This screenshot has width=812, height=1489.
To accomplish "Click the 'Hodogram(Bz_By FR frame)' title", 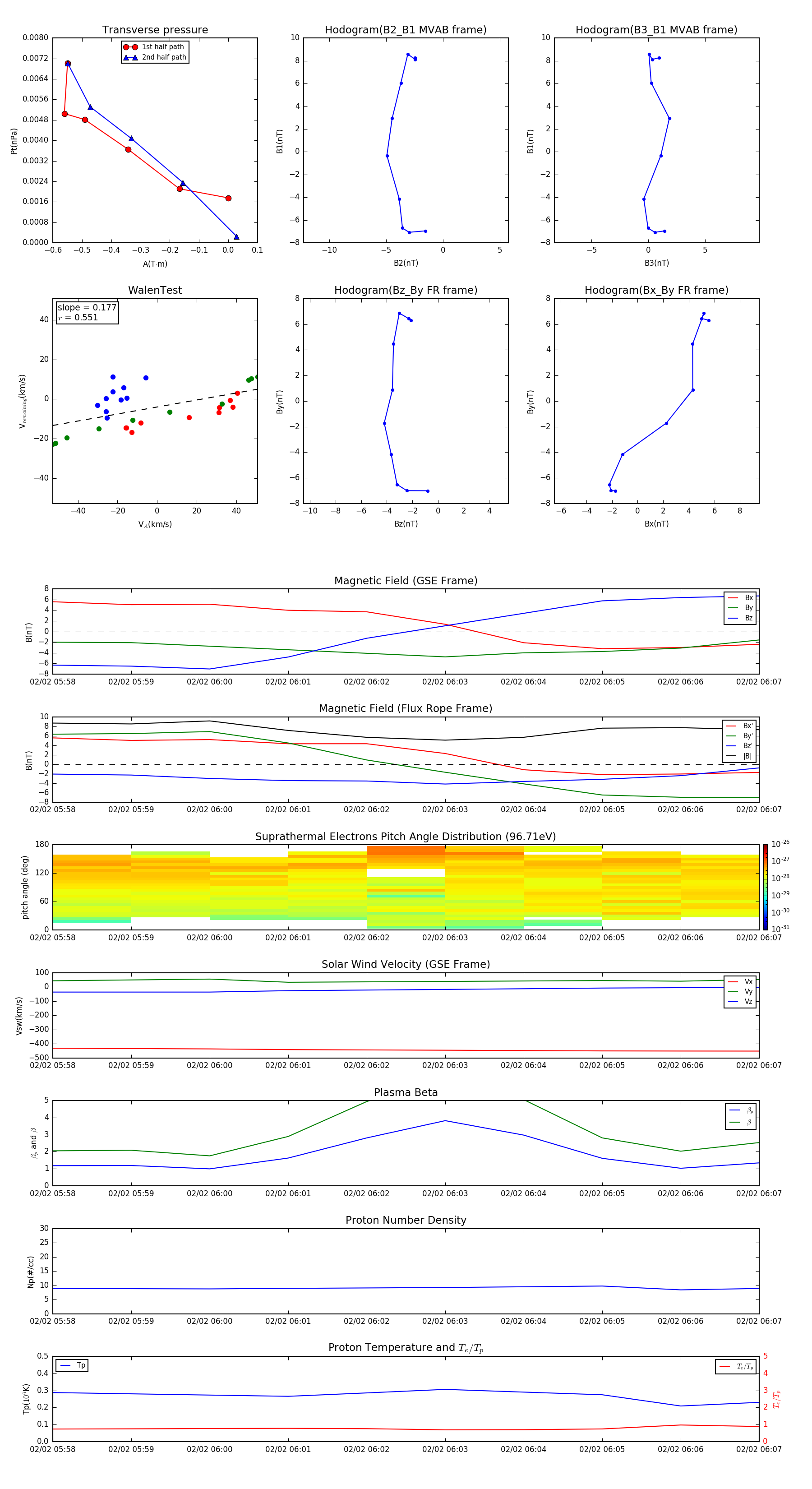I will tap(406, 290).
